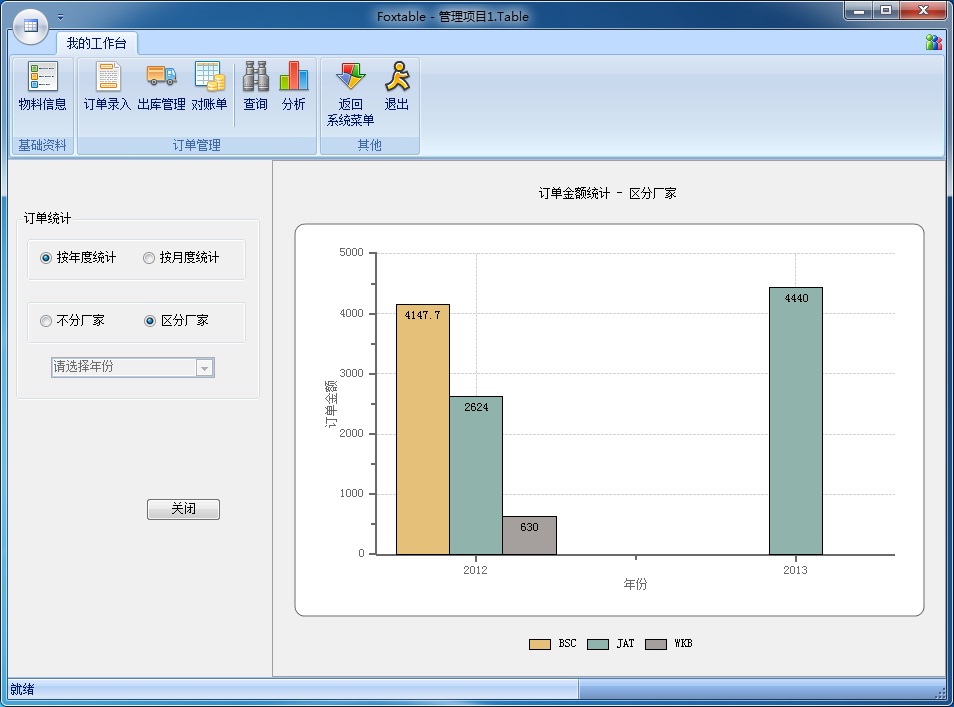Open 出库管理 truck icon
This screenshot has width=954, height=707.
pos(161,86)
